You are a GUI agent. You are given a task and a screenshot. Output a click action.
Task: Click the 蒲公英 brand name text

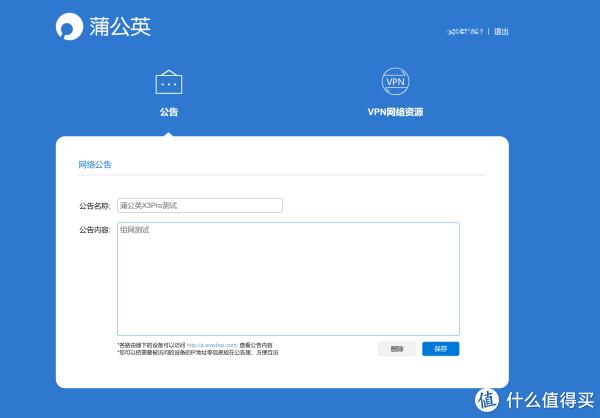tap(120, 26)
